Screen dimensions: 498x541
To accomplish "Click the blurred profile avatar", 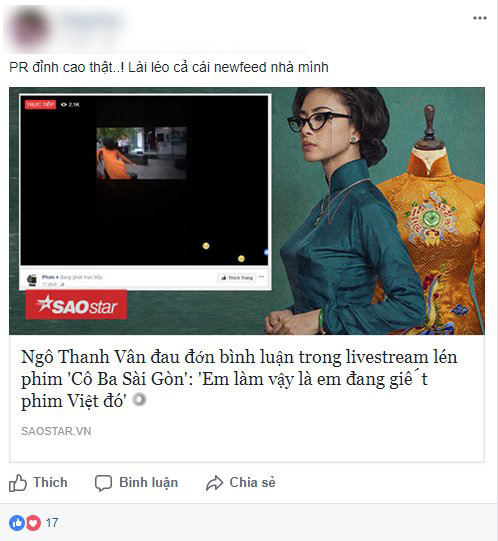I will (x=30, y=28).
